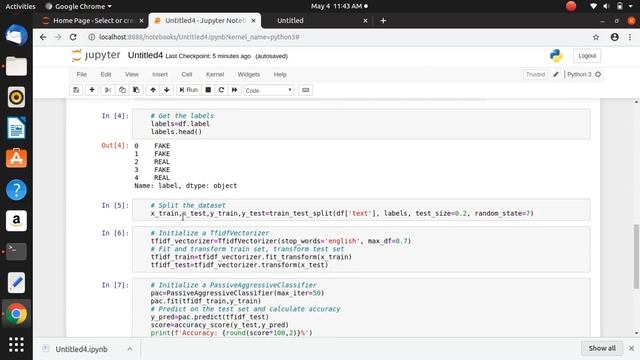Viewport: 640px width, 360px height.
Task: Open Ubuntu Software from the dock
Action: click(x=16, y=159)
